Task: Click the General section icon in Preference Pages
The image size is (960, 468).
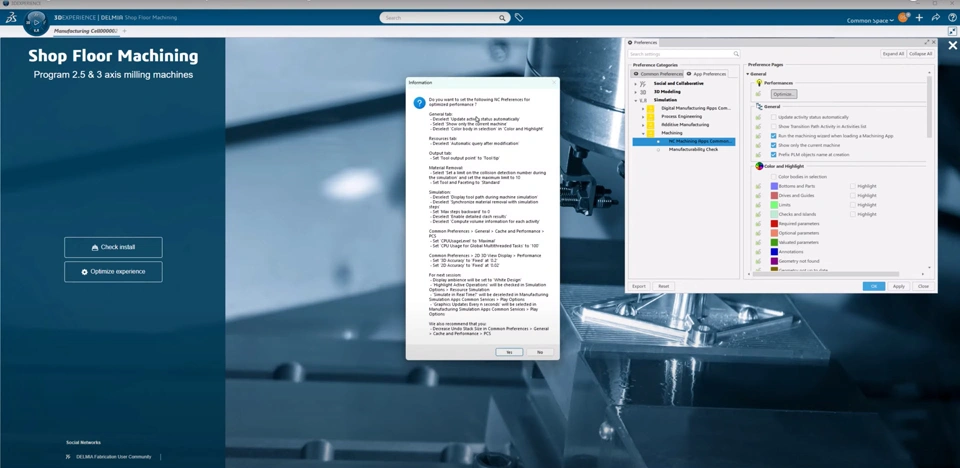Action: coord(759,107)
